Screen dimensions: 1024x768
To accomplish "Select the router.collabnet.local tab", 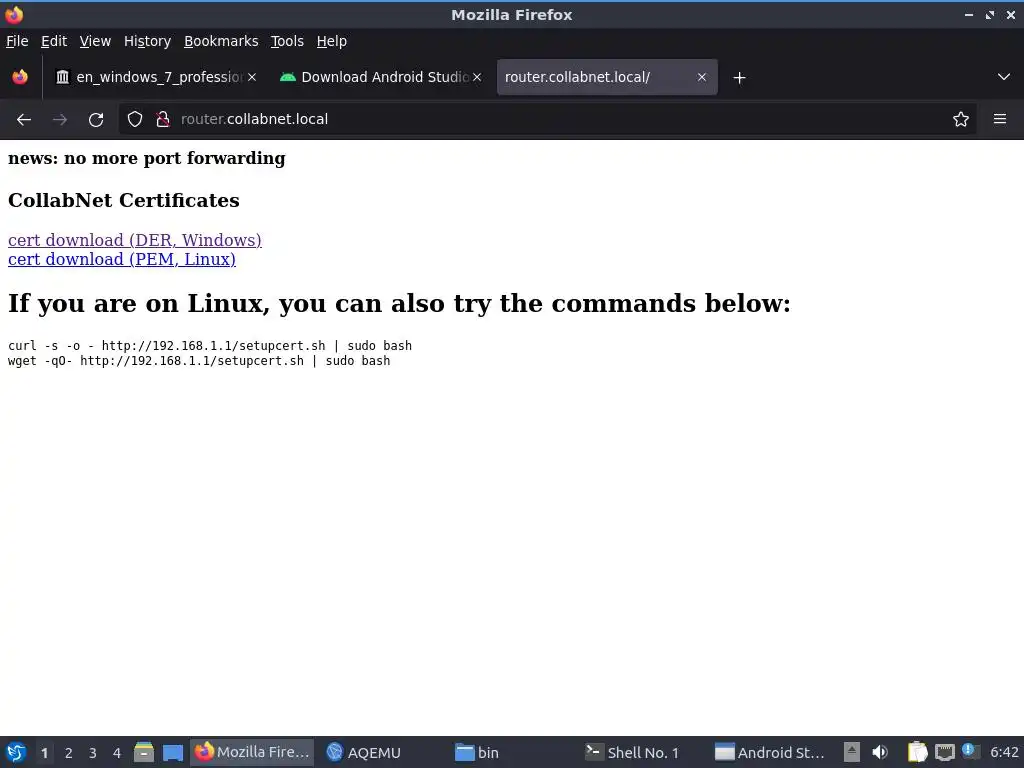I will pyautogui.click(x=606, y=77).
